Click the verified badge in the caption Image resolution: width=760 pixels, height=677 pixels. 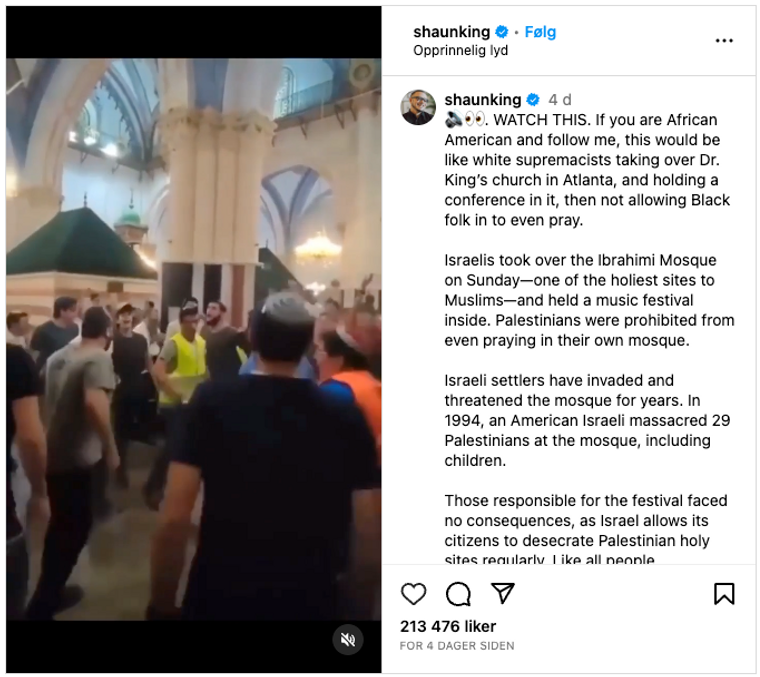tap(533, 100)
